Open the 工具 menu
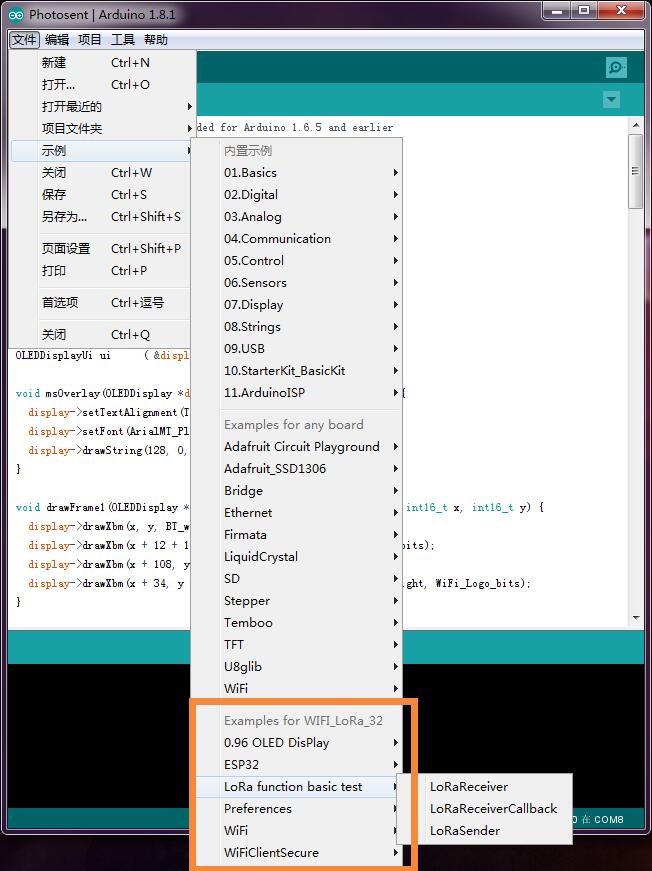Viewport: 652px width, 871px height. pos(122,40)
